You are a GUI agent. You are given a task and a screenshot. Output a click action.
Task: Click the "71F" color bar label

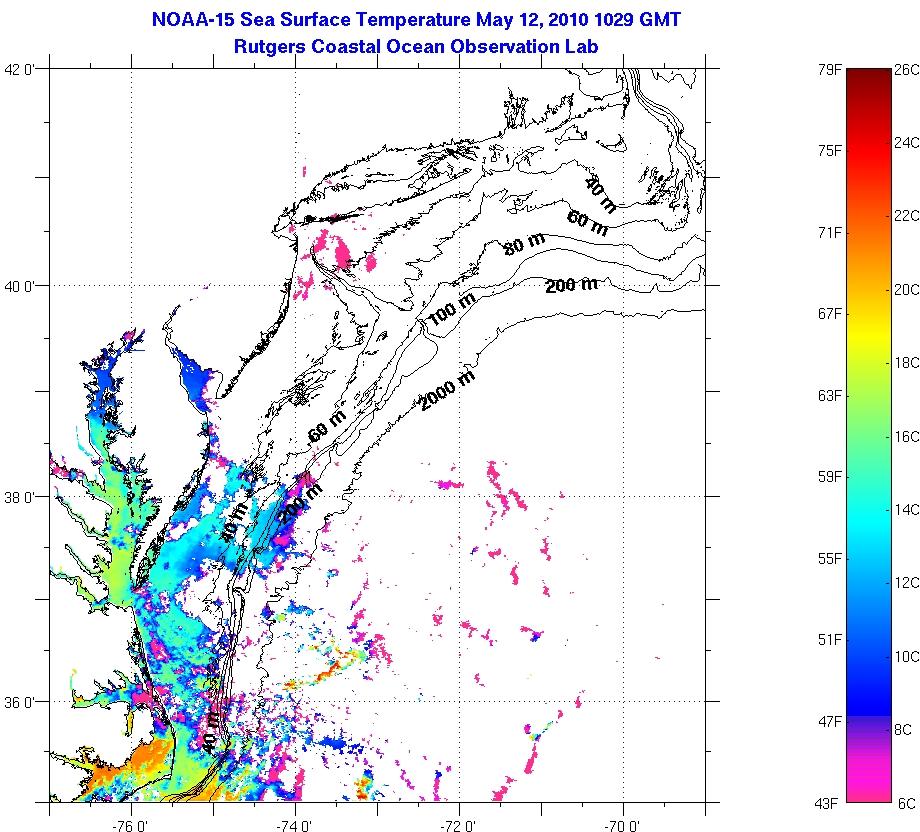(830, 233)
